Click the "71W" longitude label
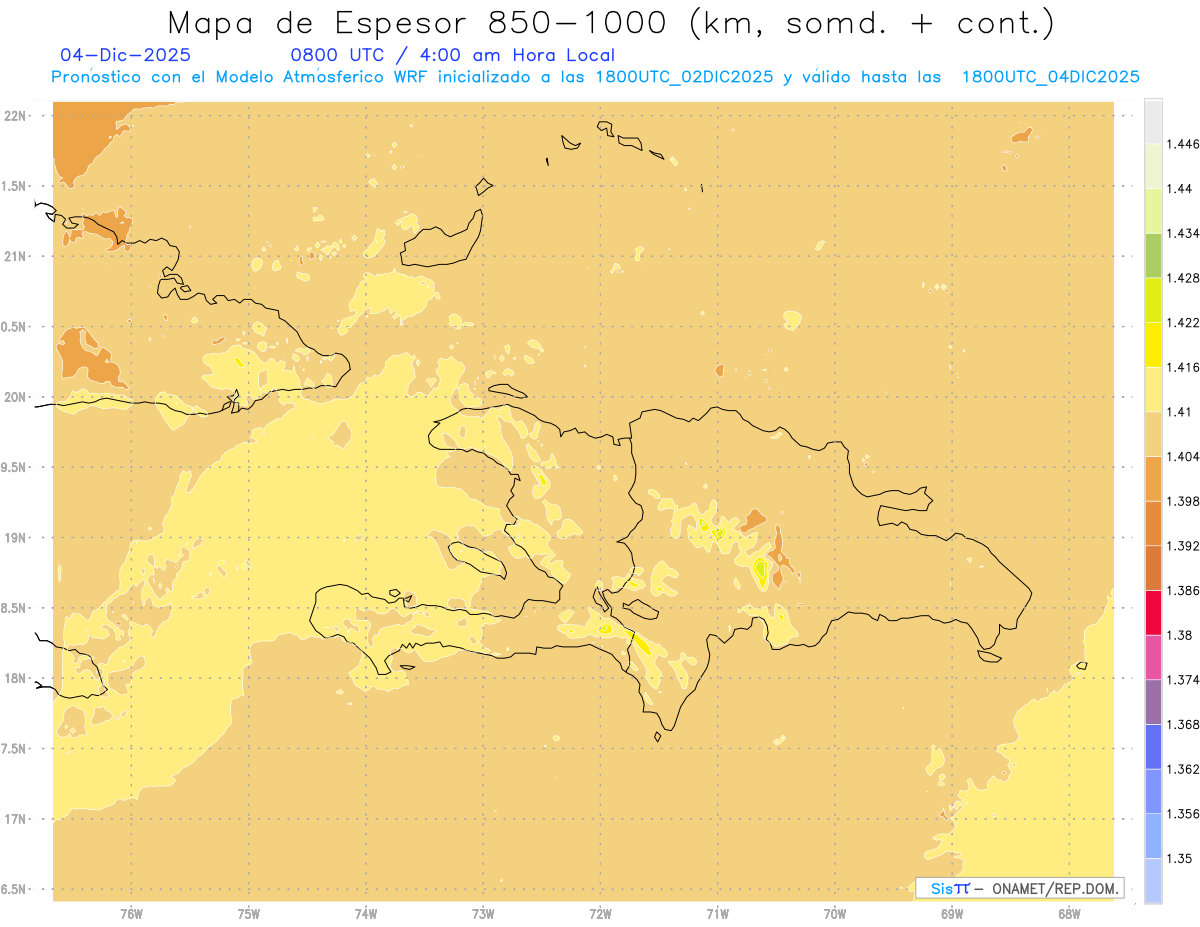 click(x=717, y=914)
